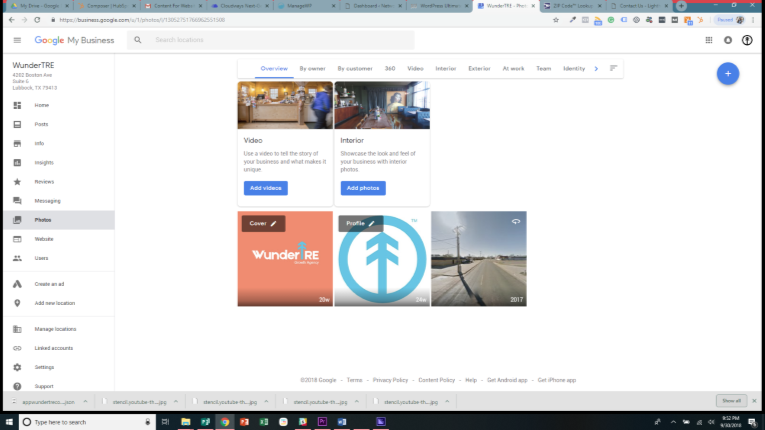
Task: Switch to the 360 photos tab
Action: (x=390, y=69)
